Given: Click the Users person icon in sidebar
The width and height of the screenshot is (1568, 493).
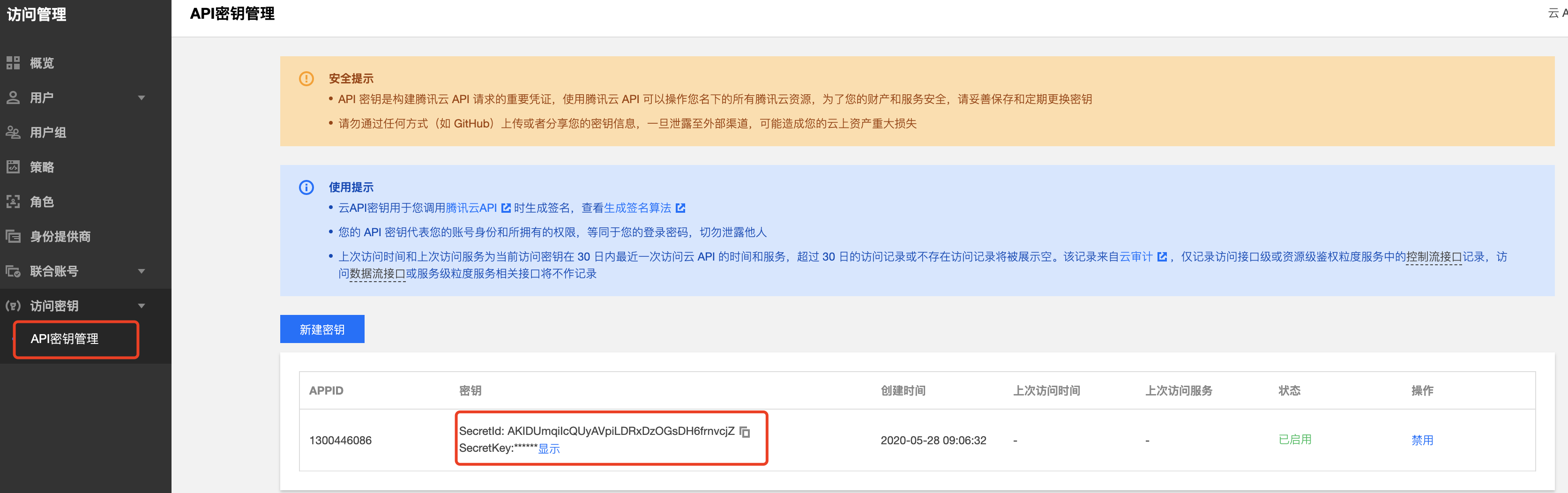Looking at the screenshot, I should [x=13, y=97].
